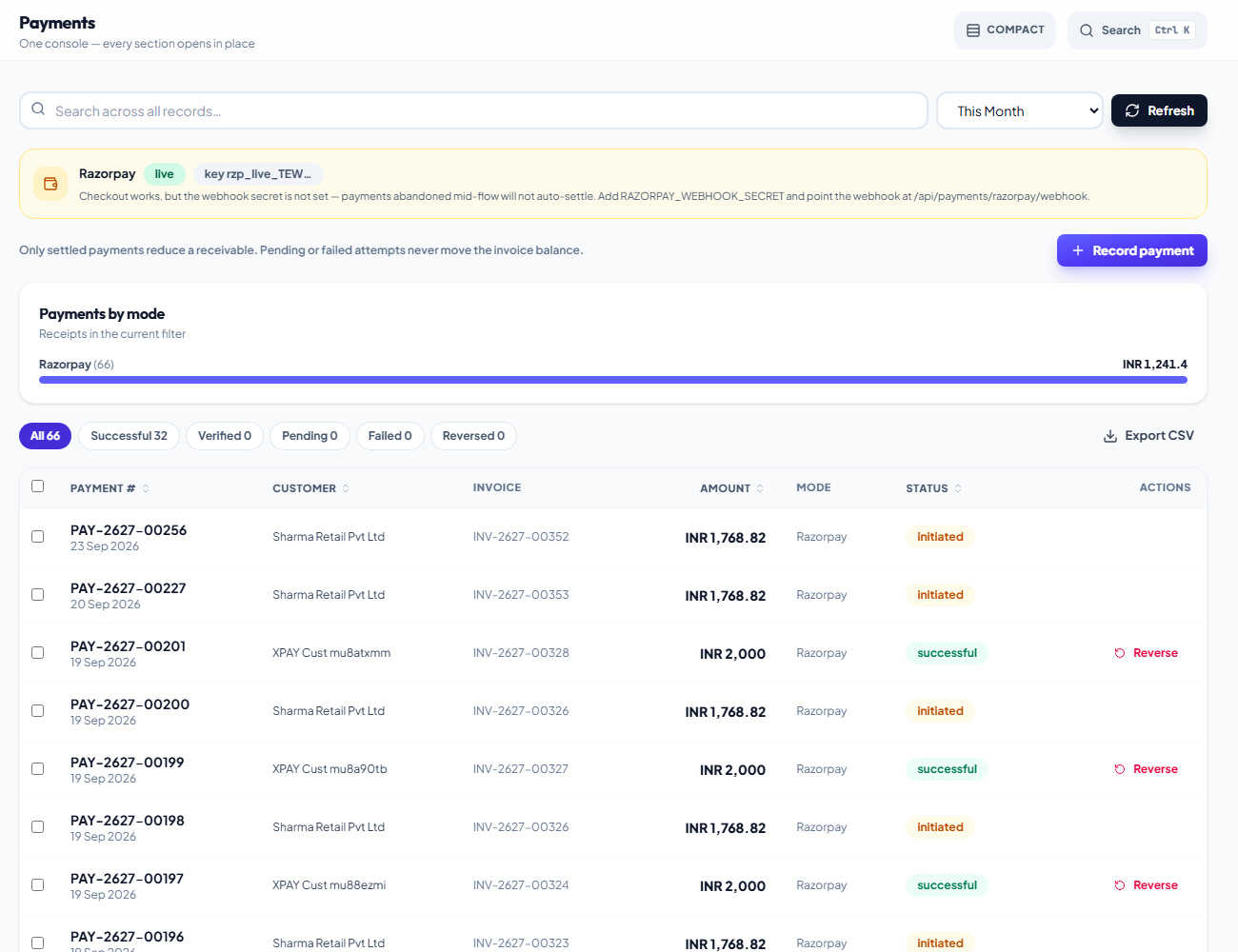Filter by Successful 32 payments

tap(129, 436)
